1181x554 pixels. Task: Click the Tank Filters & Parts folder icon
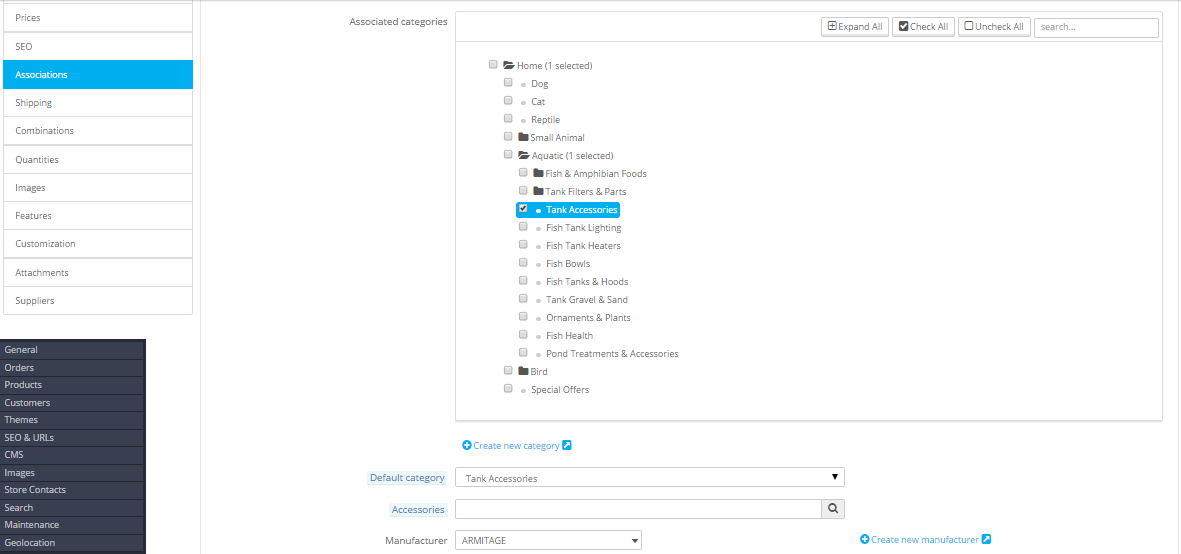click(x=538, y=191)
